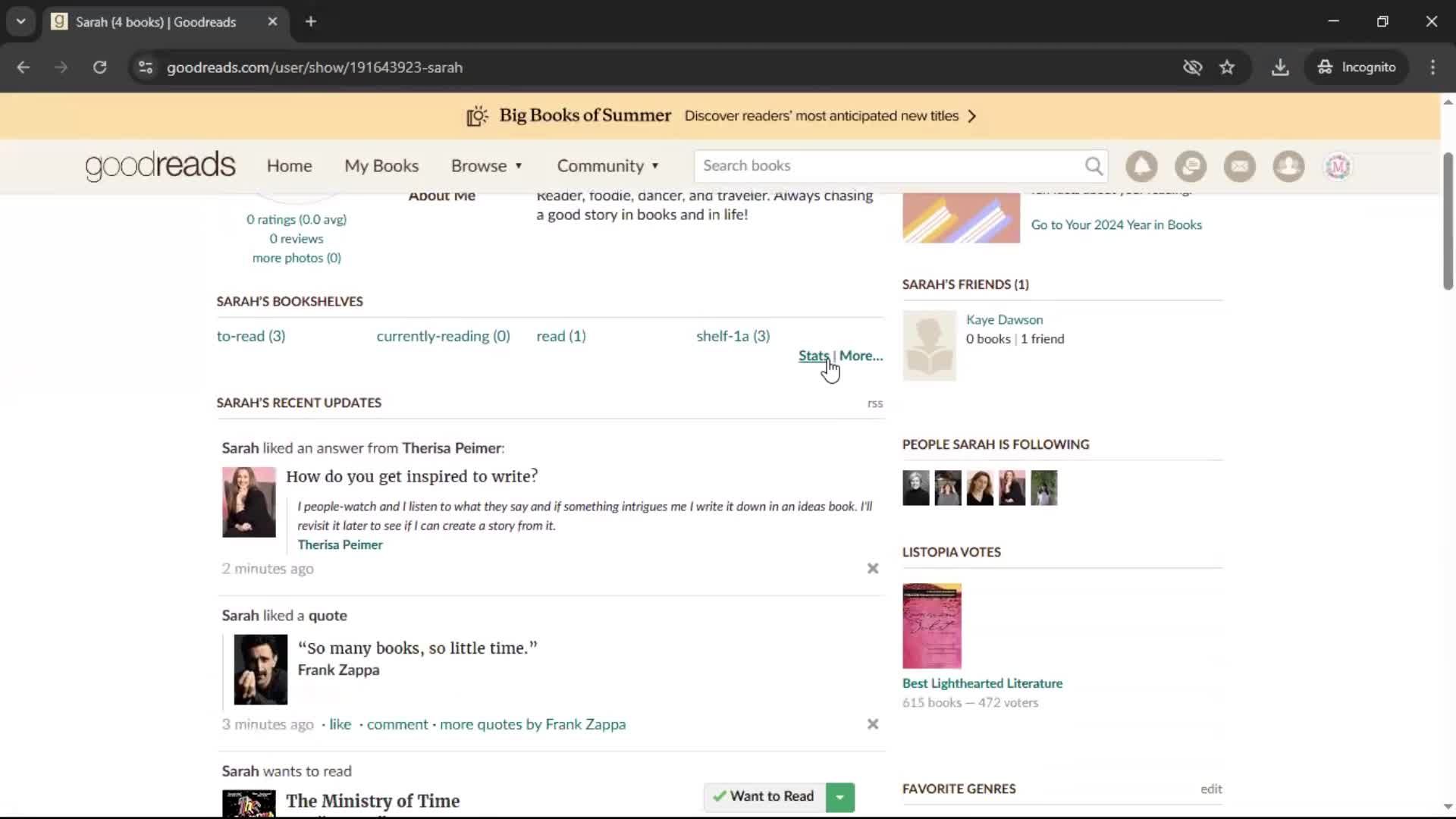Click the Year in Books banner image
The width and height of the screenshot is (1456, 819).
pos(961,218)
